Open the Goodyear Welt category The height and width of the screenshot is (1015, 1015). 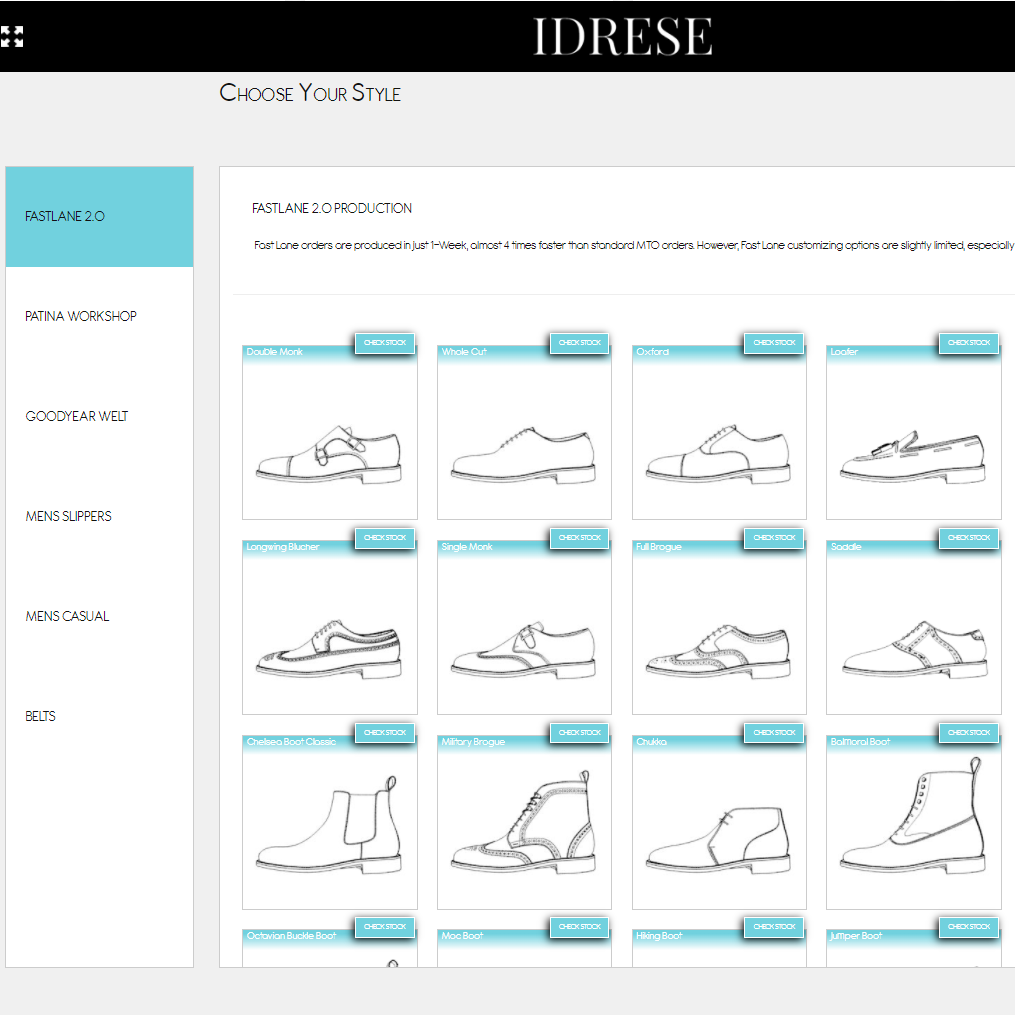click(x=99, y=416)
